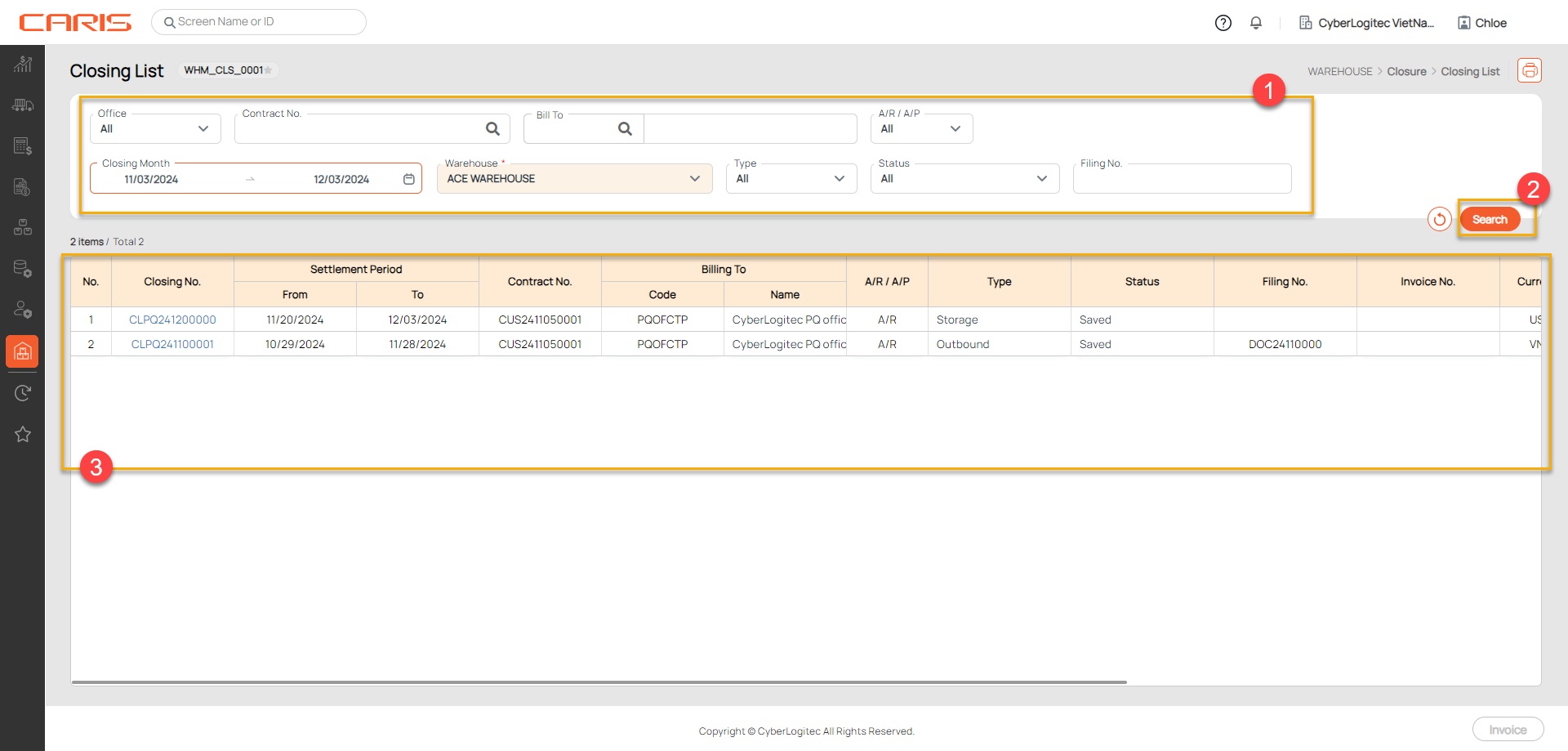Screen dimensions: 1568x751
Task: Open the calendar picker for Closing Month
Action: coord(409,179)
